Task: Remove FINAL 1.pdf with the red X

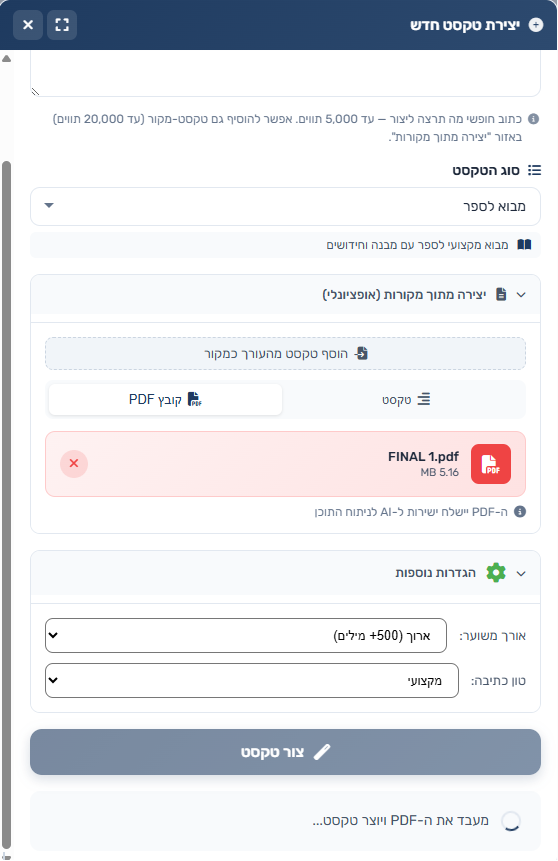Action: [x=74, y=464]
